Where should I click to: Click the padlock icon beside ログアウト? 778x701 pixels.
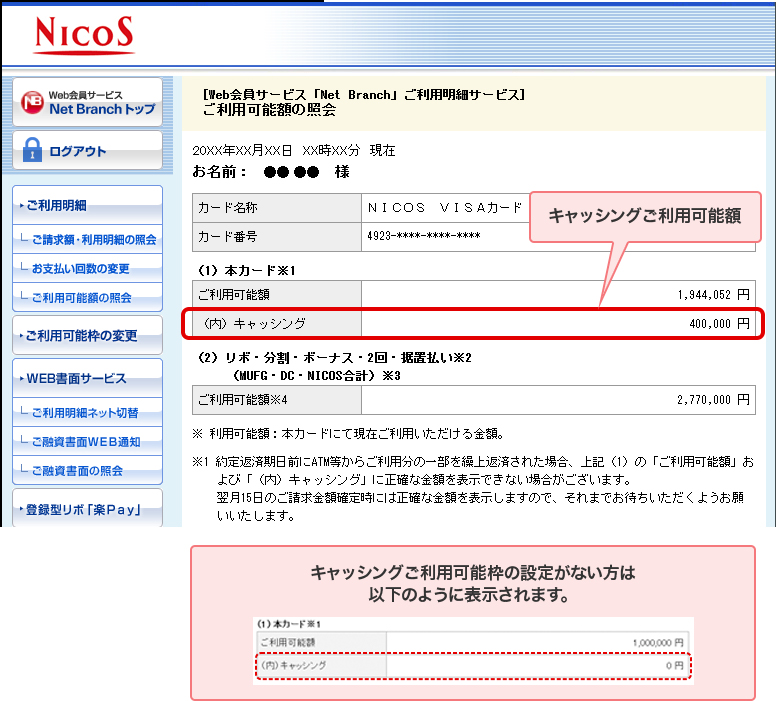point(31,151)
